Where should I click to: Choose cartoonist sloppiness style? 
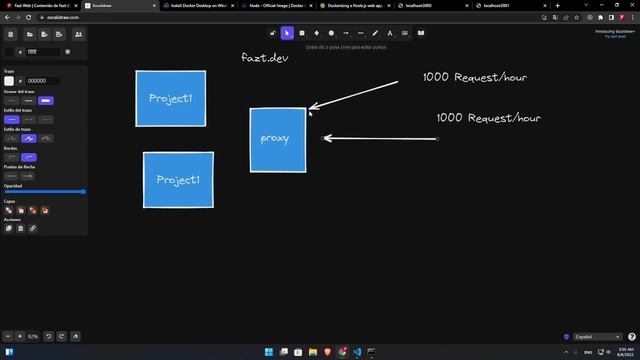46,139
